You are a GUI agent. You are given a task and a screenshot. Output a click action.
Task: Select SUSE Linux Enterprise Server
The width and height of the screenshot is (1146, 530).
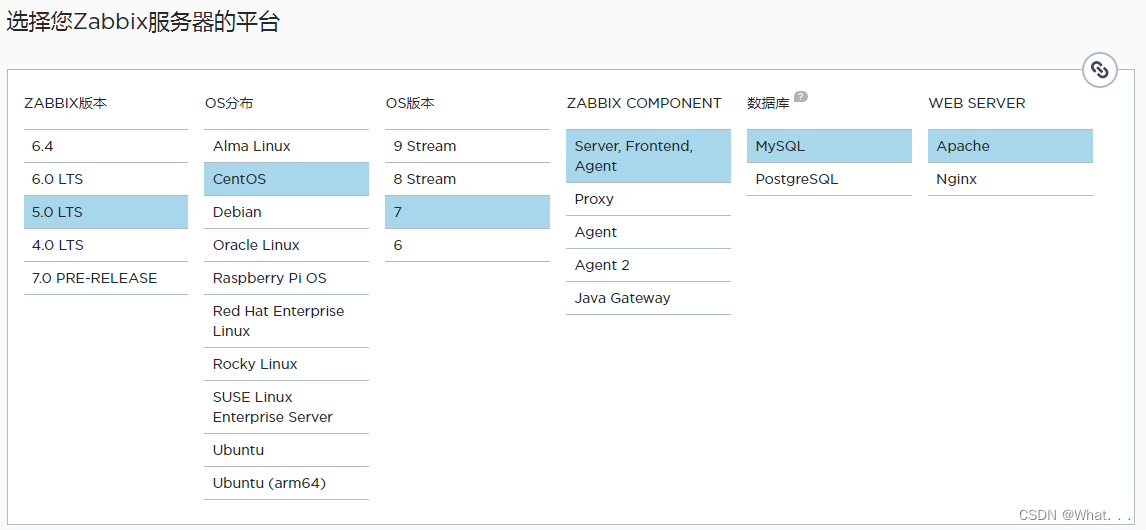click(x=286, y=407)
